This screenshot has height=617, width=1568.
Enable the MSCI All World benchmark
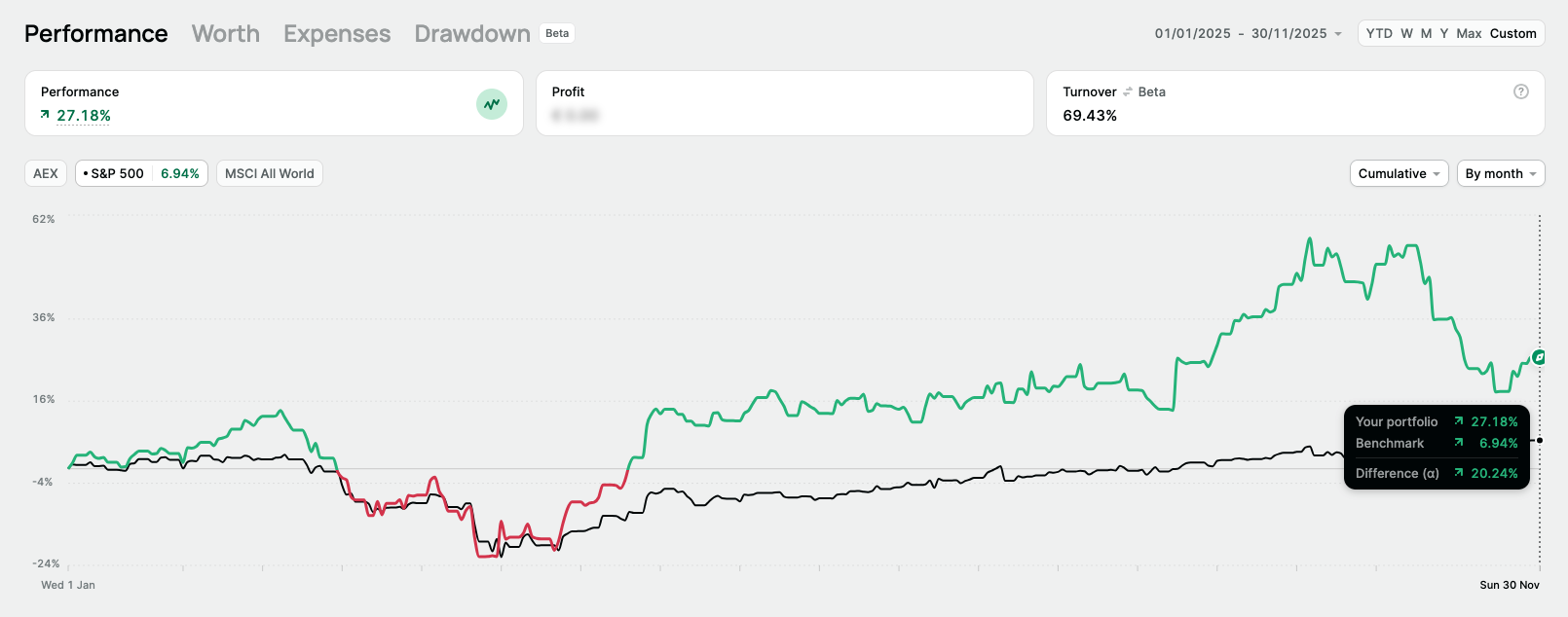tap(270, 173)
